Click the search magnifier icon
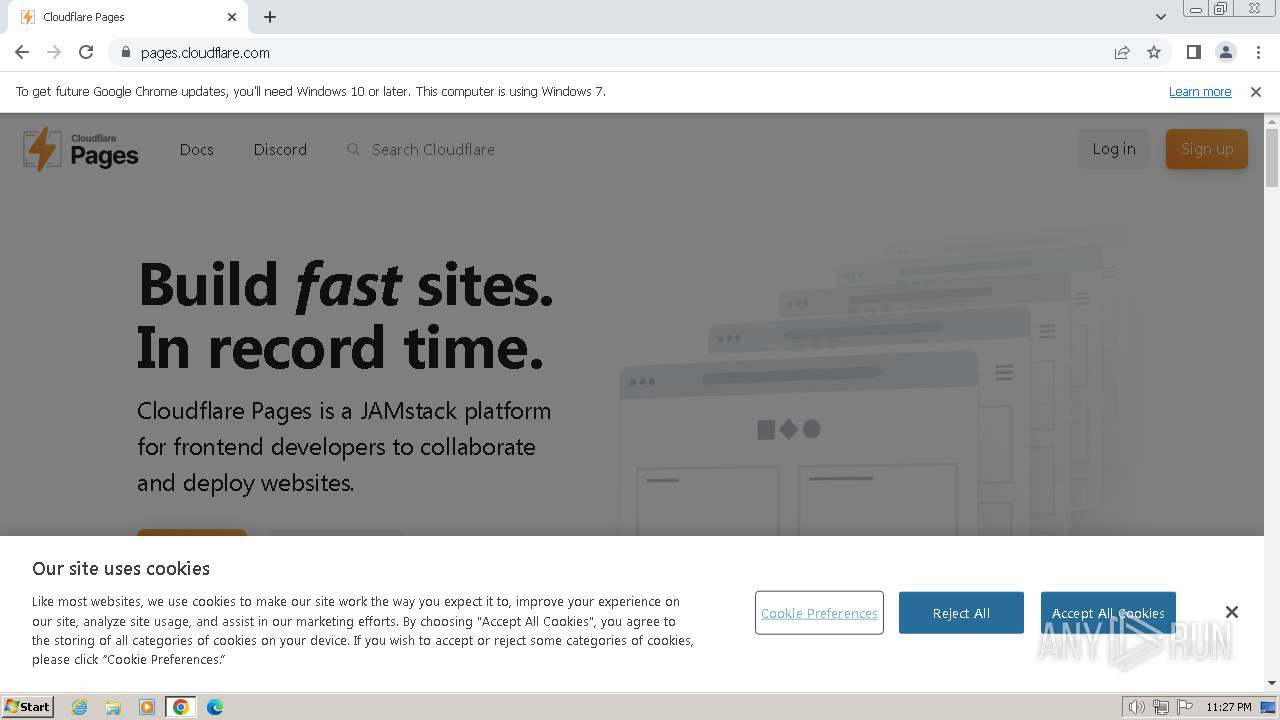1280x720 pixels. (x=353, y=149)
